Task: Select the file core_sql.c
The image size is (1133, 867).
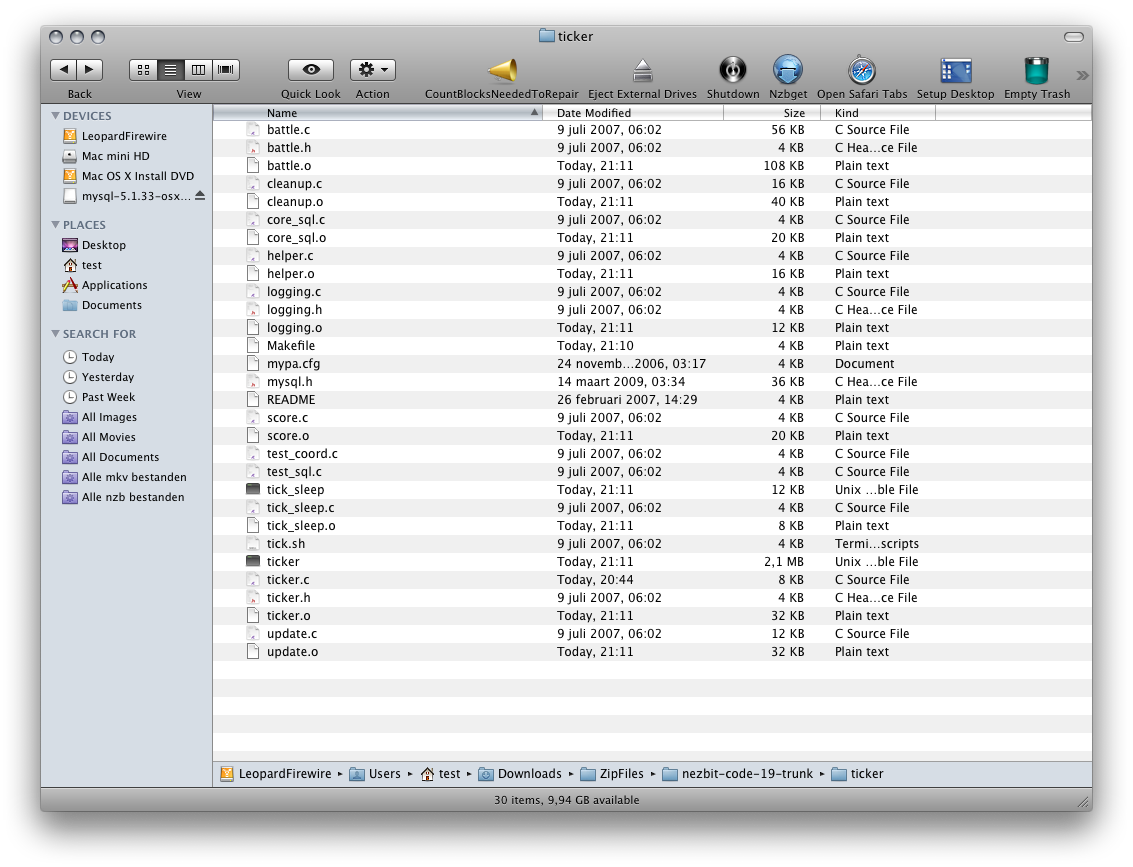Action: (x=652, y=220)
